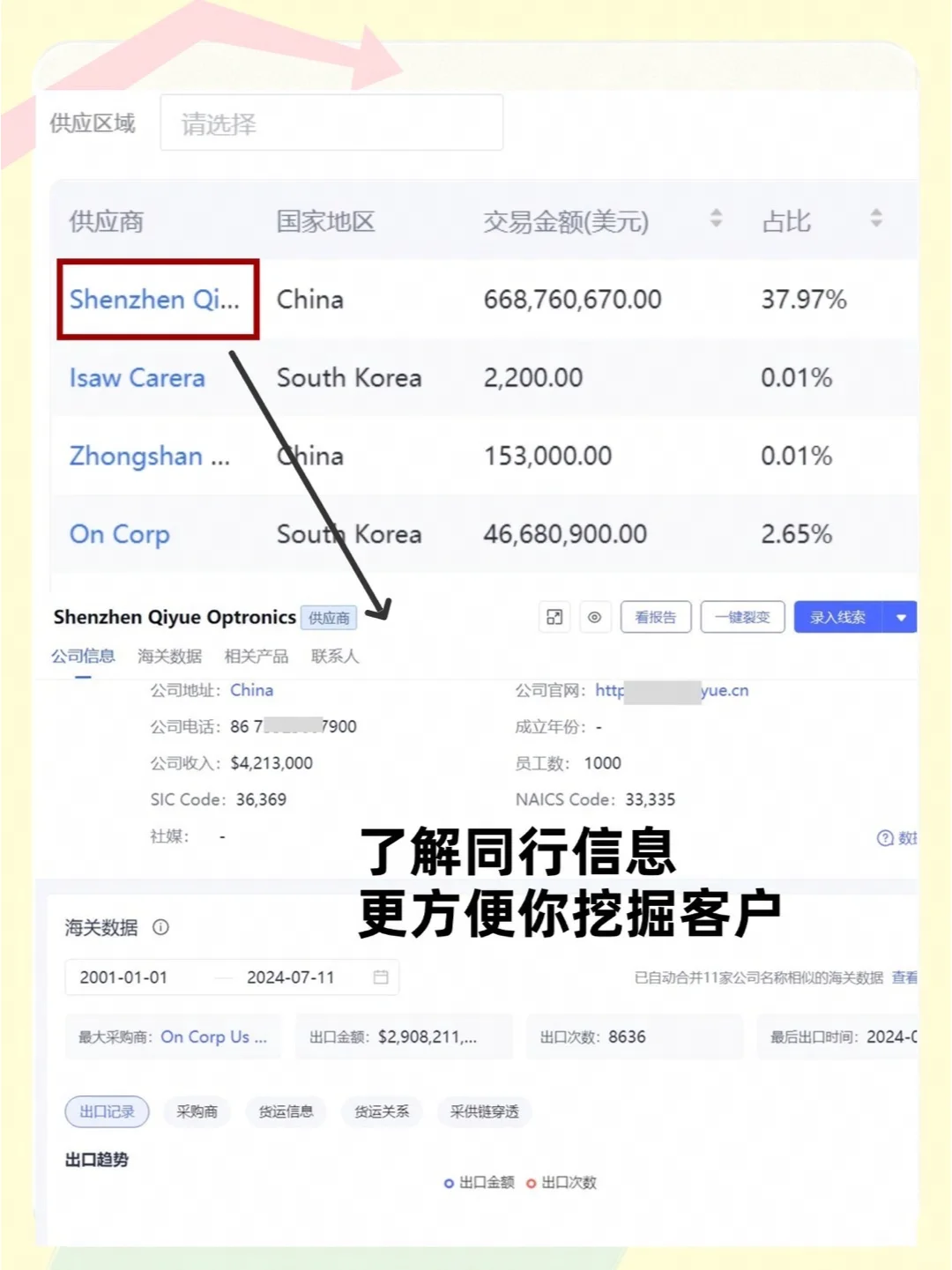Select the 出口记录 filter pill
Screen dimensions: 952x1270
click(x=107, y=1111)
